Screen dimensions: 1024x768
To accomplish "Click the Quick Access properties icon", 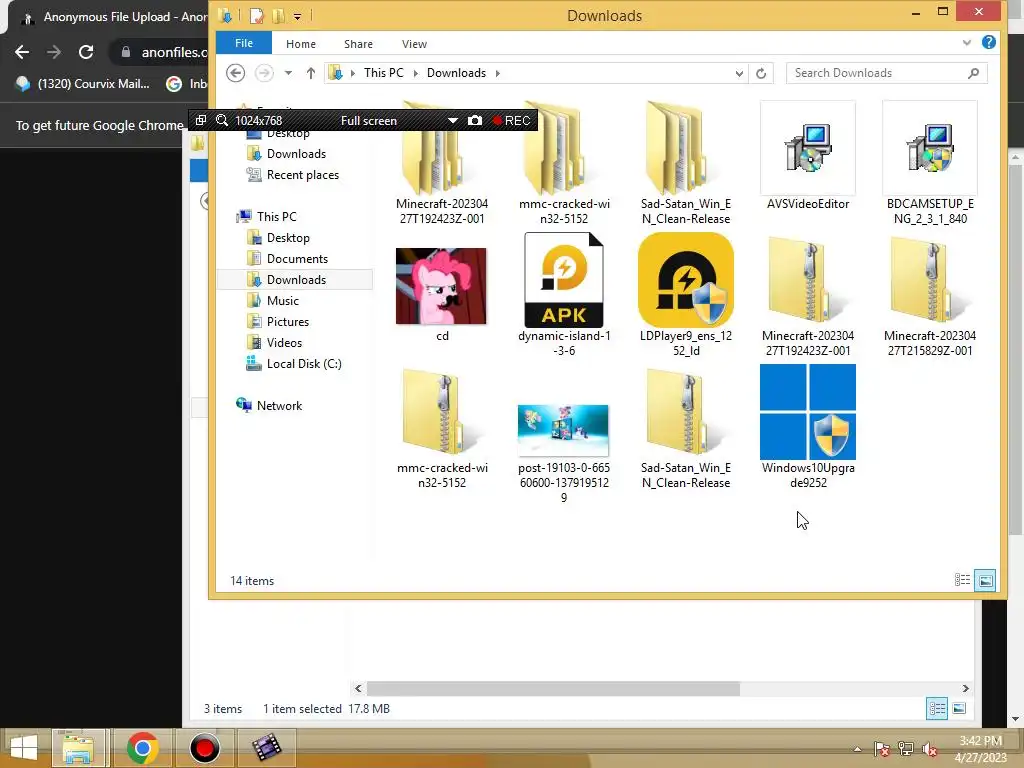I will [257, 16].
